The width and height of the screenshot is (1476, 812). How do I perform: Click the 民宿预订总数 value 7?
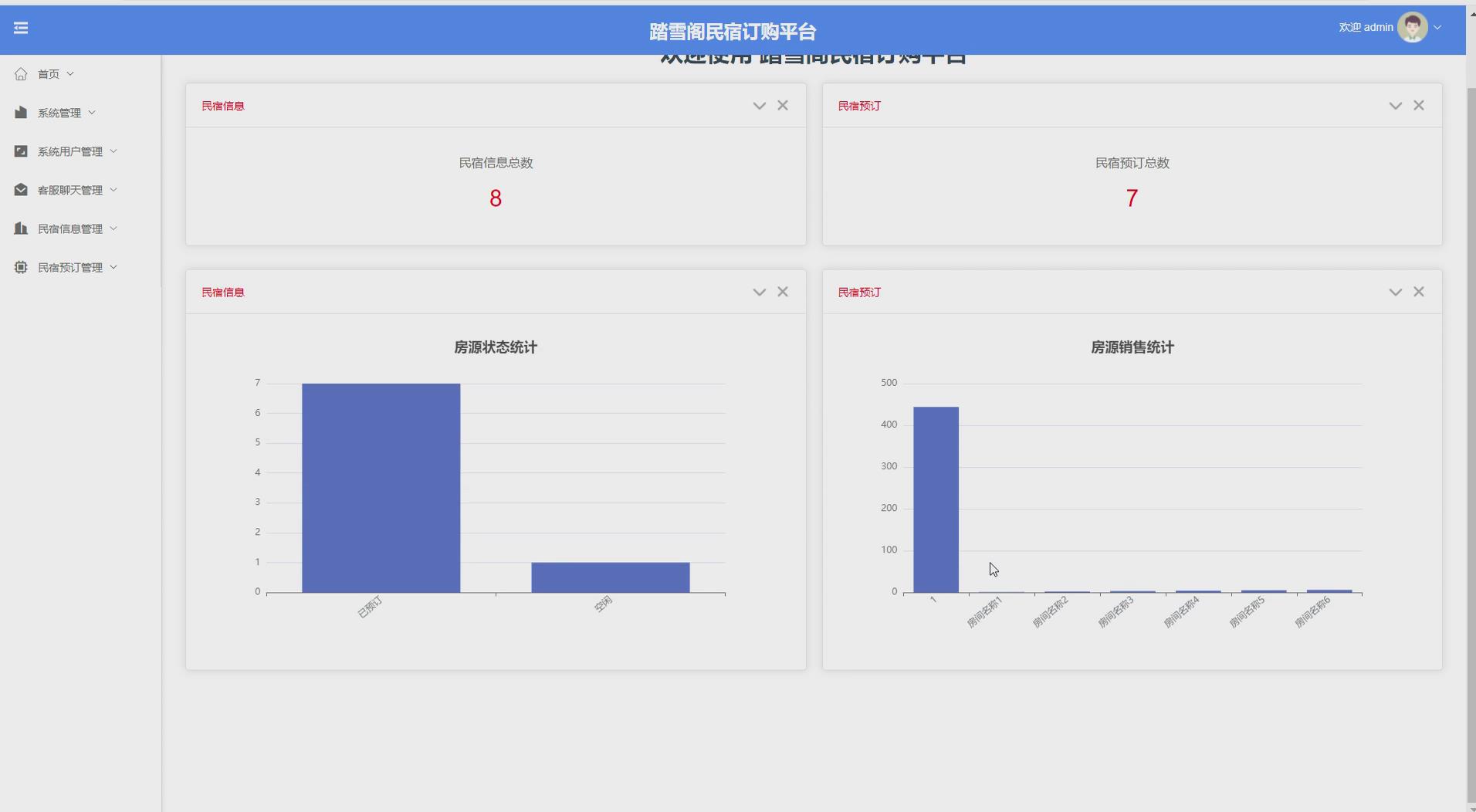click(x=1132, y=198)
